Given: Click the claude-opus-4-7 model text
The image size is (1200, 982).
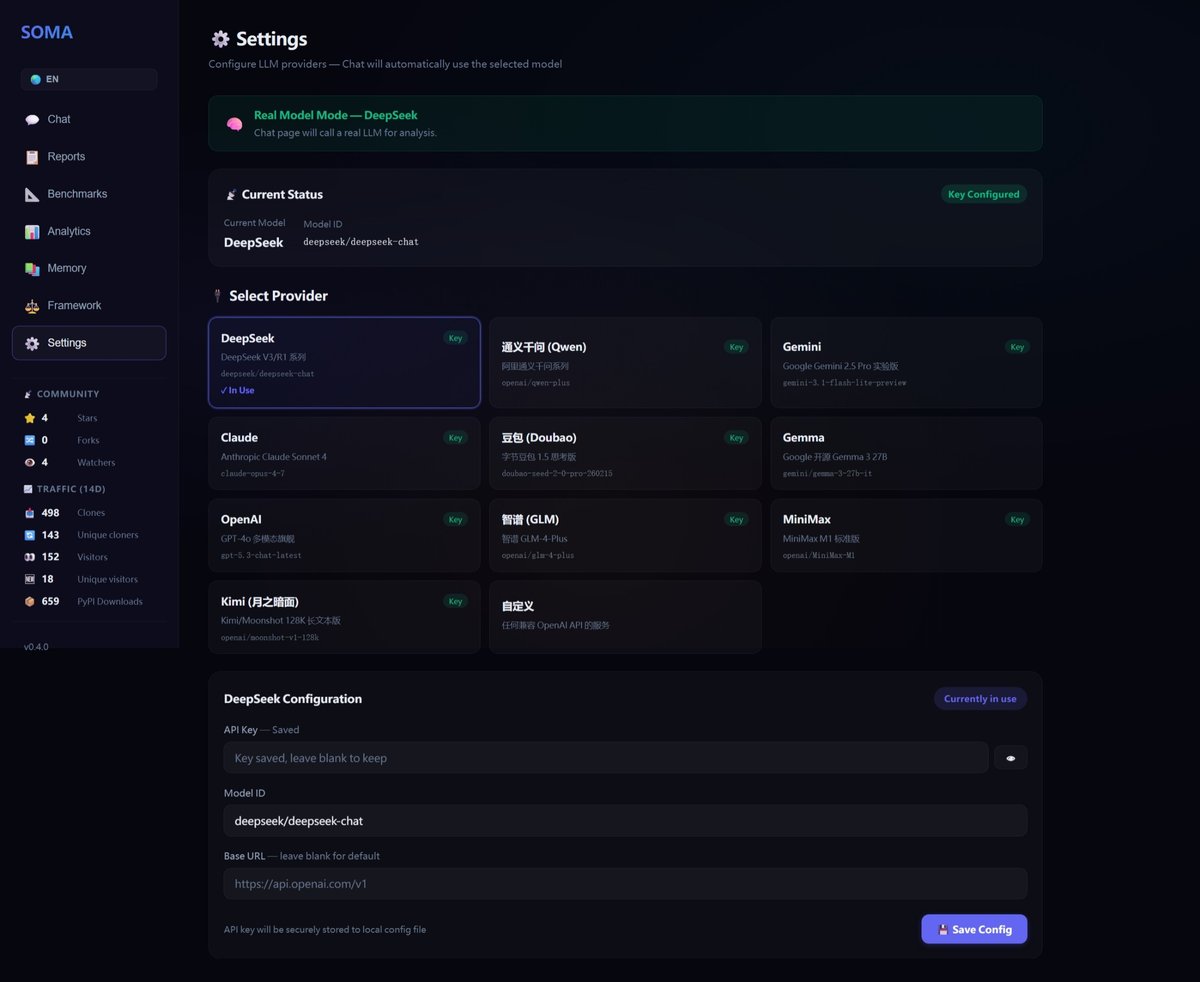Looking at the screenshot, I should [x=253, y=474].
